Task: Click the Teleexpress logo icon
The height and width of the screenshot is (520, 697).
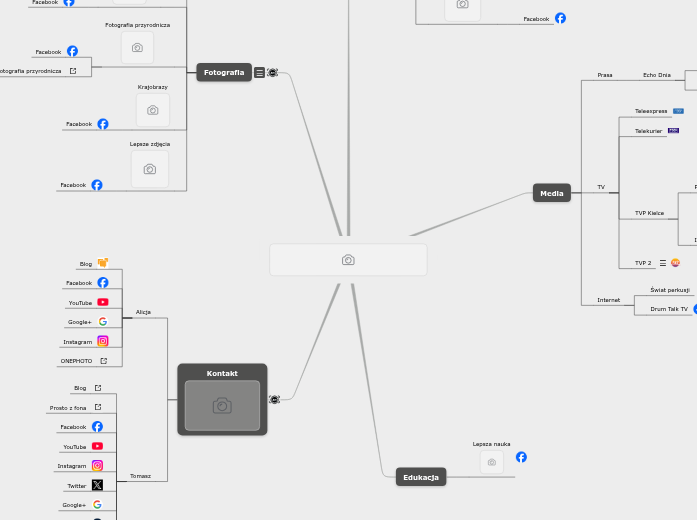Action: click(x=678, y=111)
